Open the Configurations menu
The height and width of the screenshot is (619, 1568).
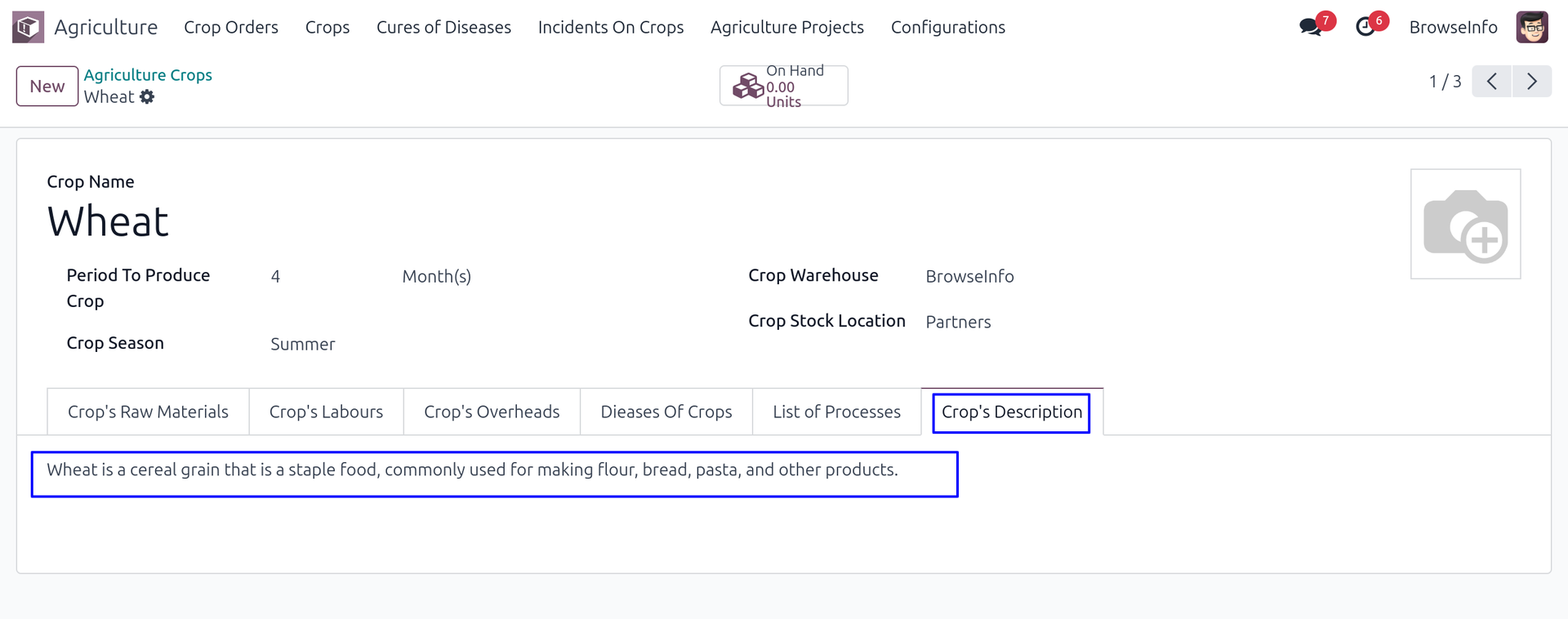[947, 27]
